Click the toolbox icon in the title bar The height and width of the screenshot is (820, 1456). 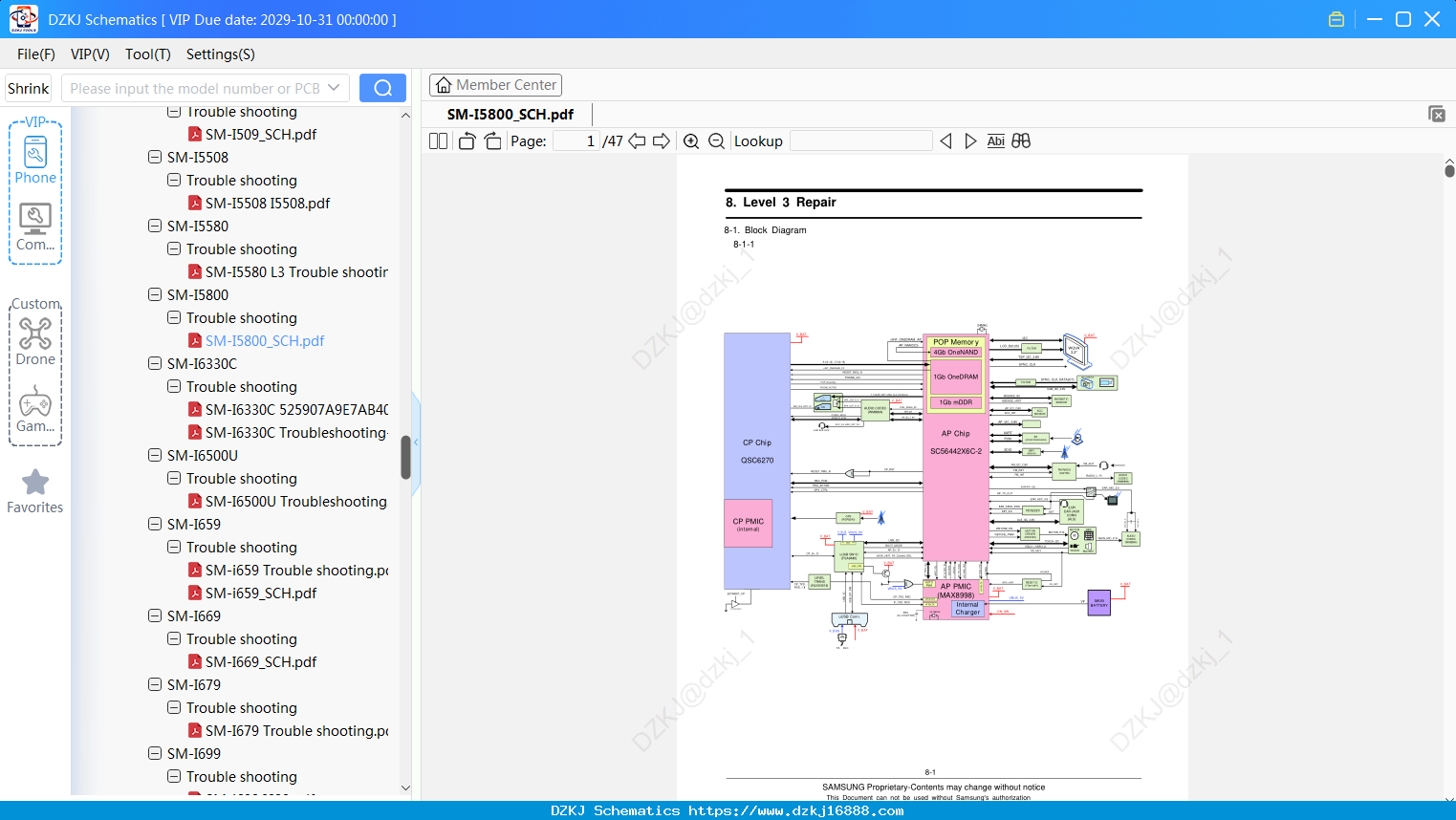click(1336, 19)
